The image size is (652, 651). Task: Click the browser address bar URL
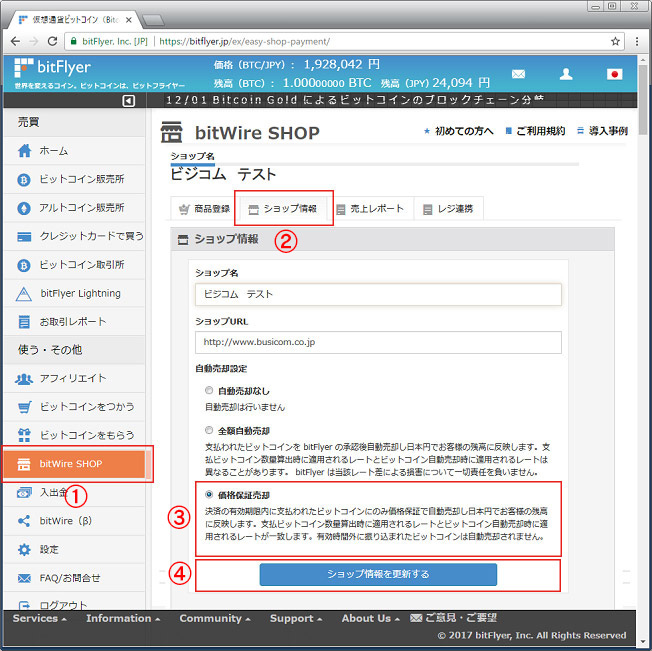[x=244, y=41]
